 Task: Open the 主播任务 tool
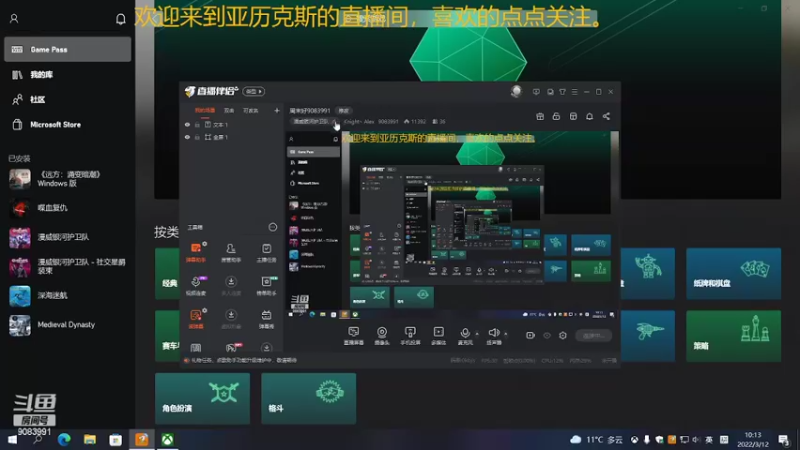[x=266, y=253]
